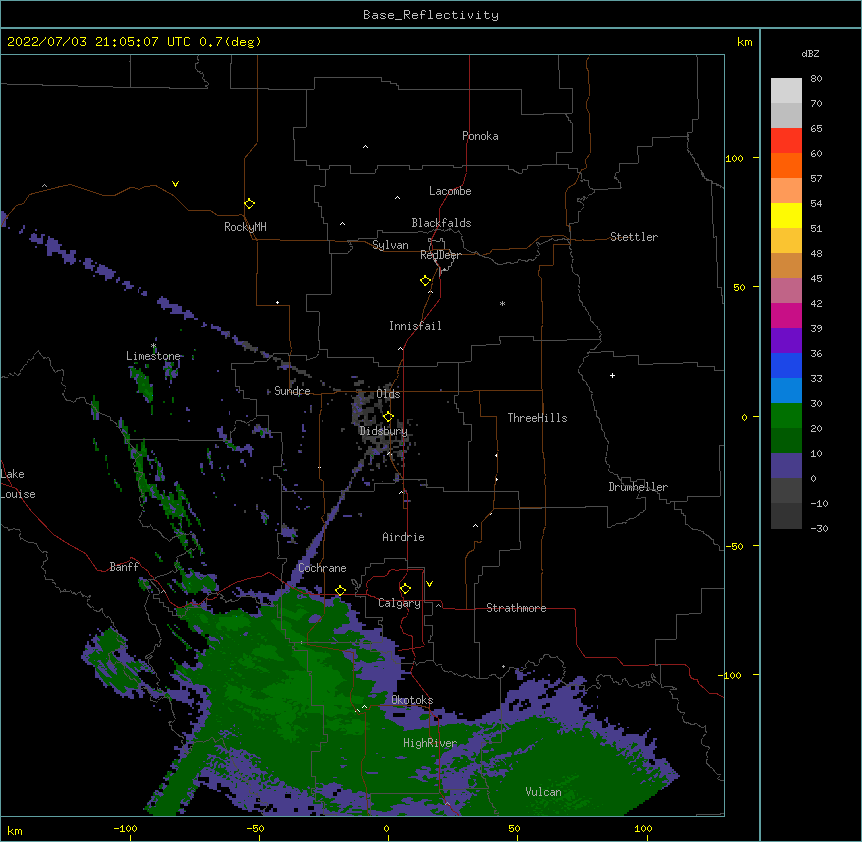Click the yellow marker below Cochrane label
Screen dimensions: 862x842
point(340,590)
